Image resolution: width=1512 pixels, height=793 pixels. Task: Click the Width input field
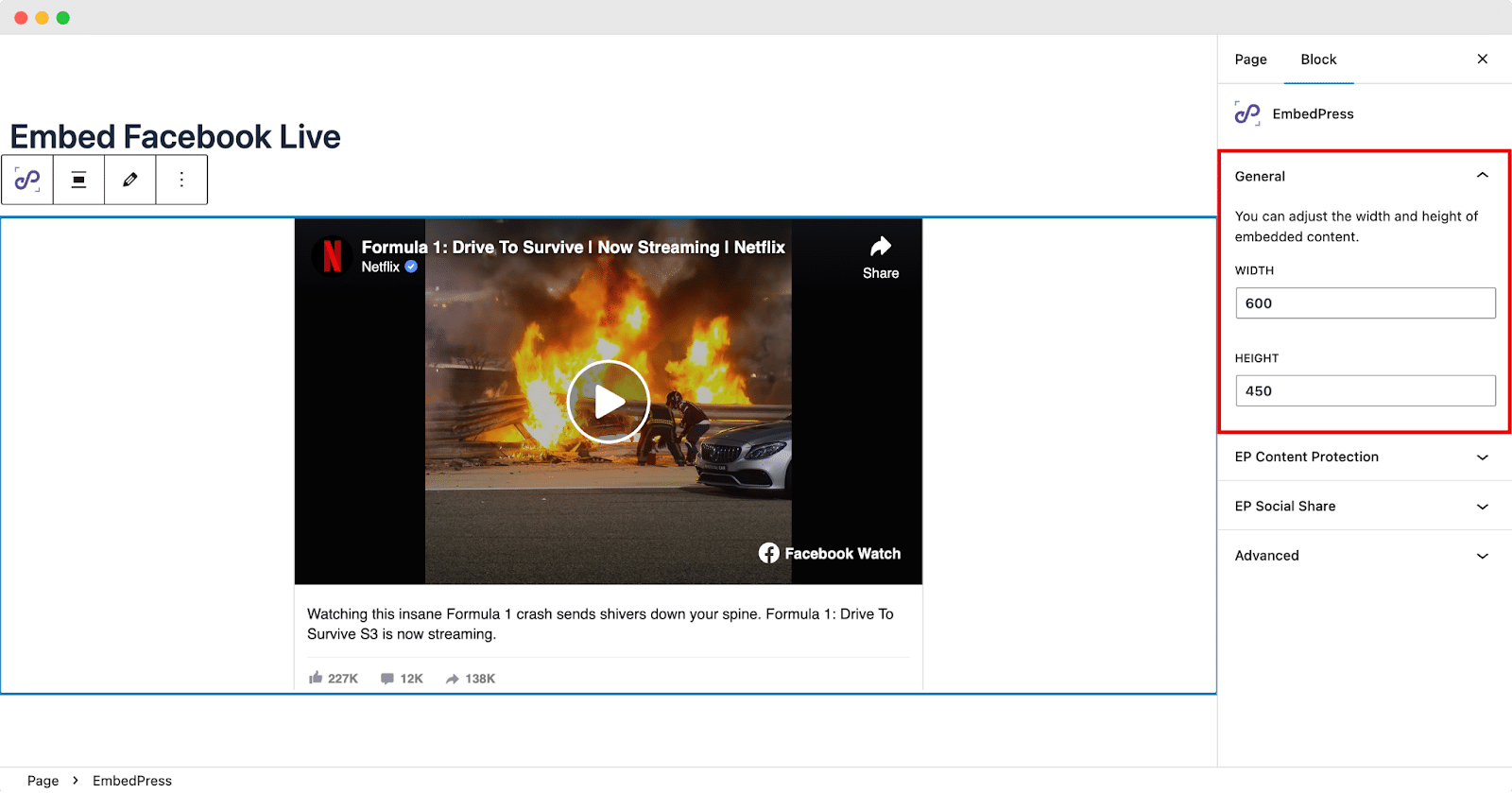coord(1366,303)
